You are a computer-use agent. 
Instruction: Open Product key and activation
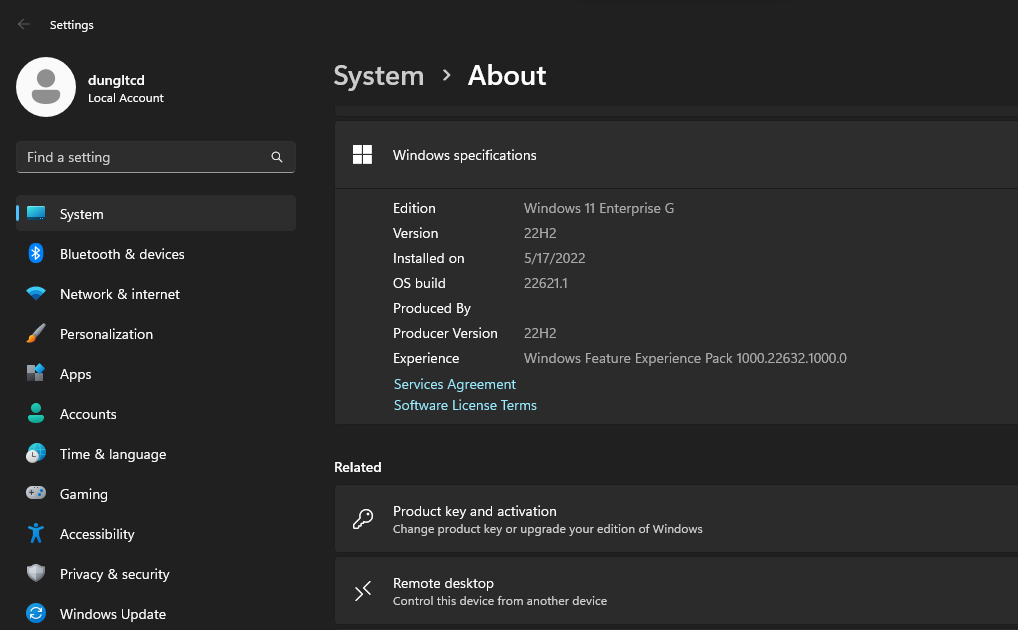pos(675,519)
